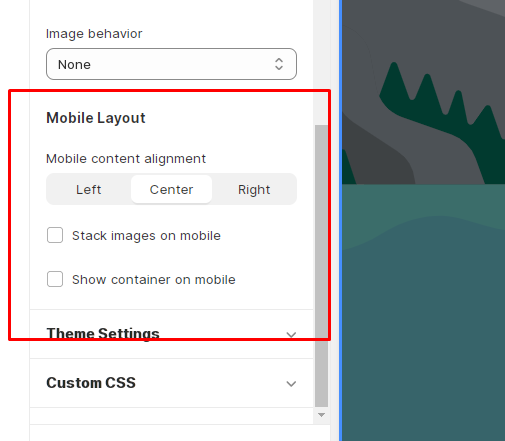Click the 'Stack images on mobile' label text
Viewport: 505px width, 441px height.
tap(146, 236)
